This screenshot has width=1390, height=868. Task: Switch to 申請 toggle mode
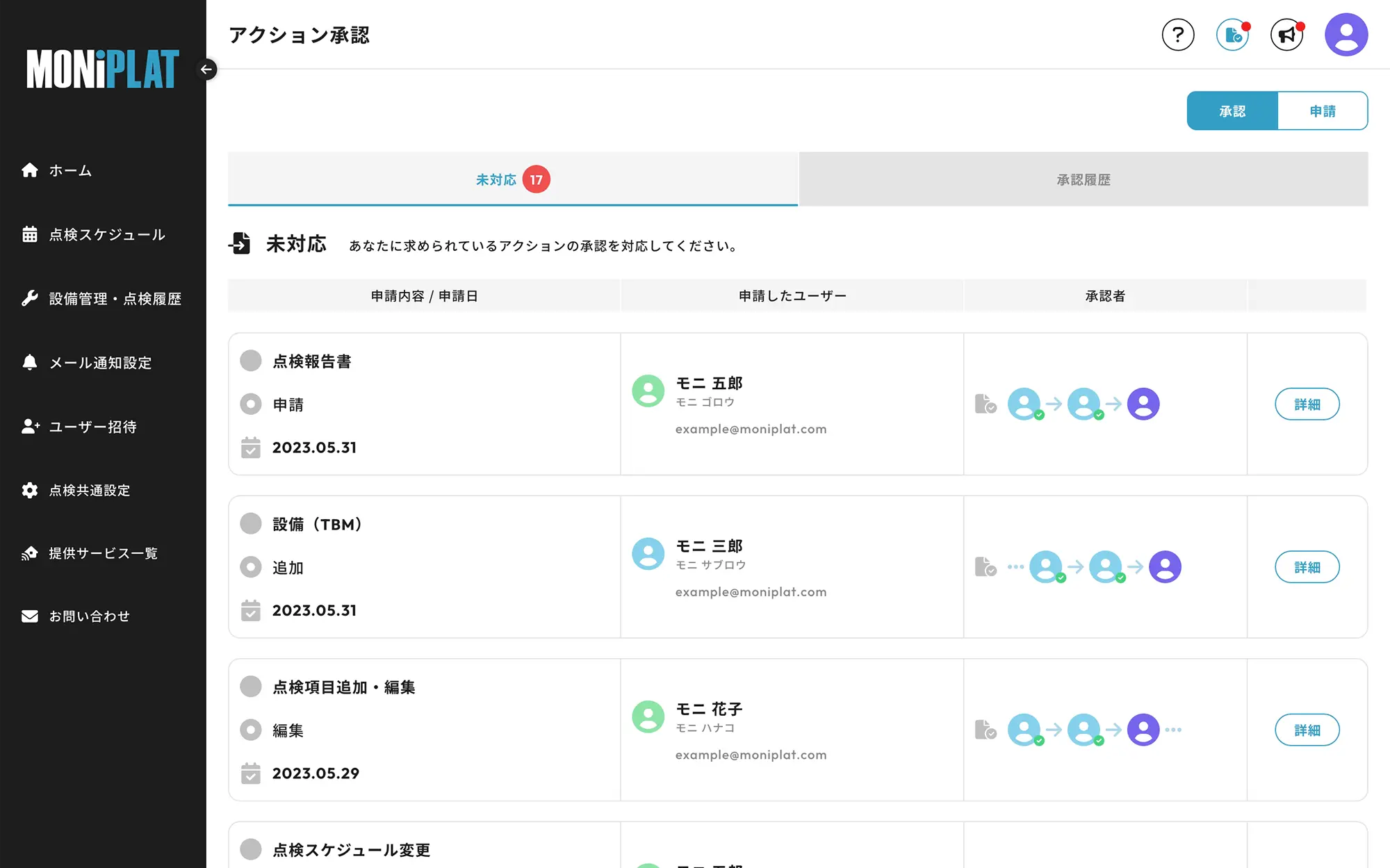click(1323, 111)
